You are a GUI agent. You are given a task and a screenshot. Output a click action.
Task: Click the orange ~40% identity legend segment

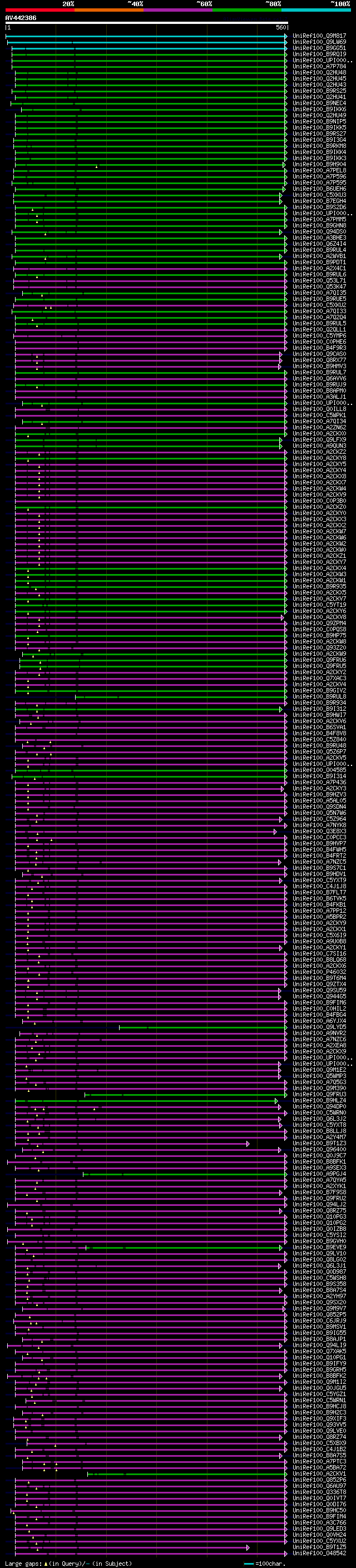pyautogui.click(x=109, y=10)
